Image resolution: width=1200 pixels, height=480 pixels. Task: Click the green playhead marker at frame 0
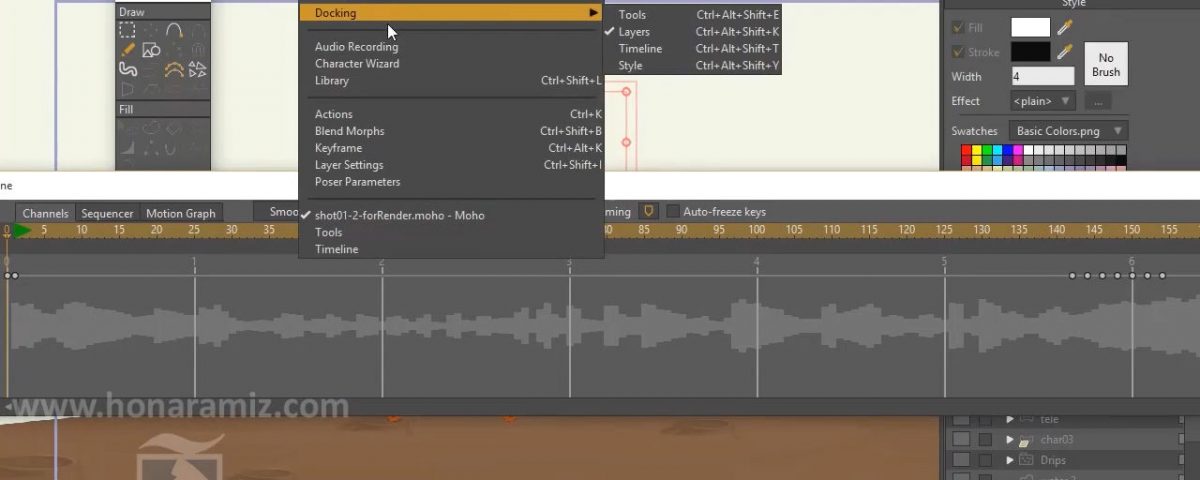21,231
